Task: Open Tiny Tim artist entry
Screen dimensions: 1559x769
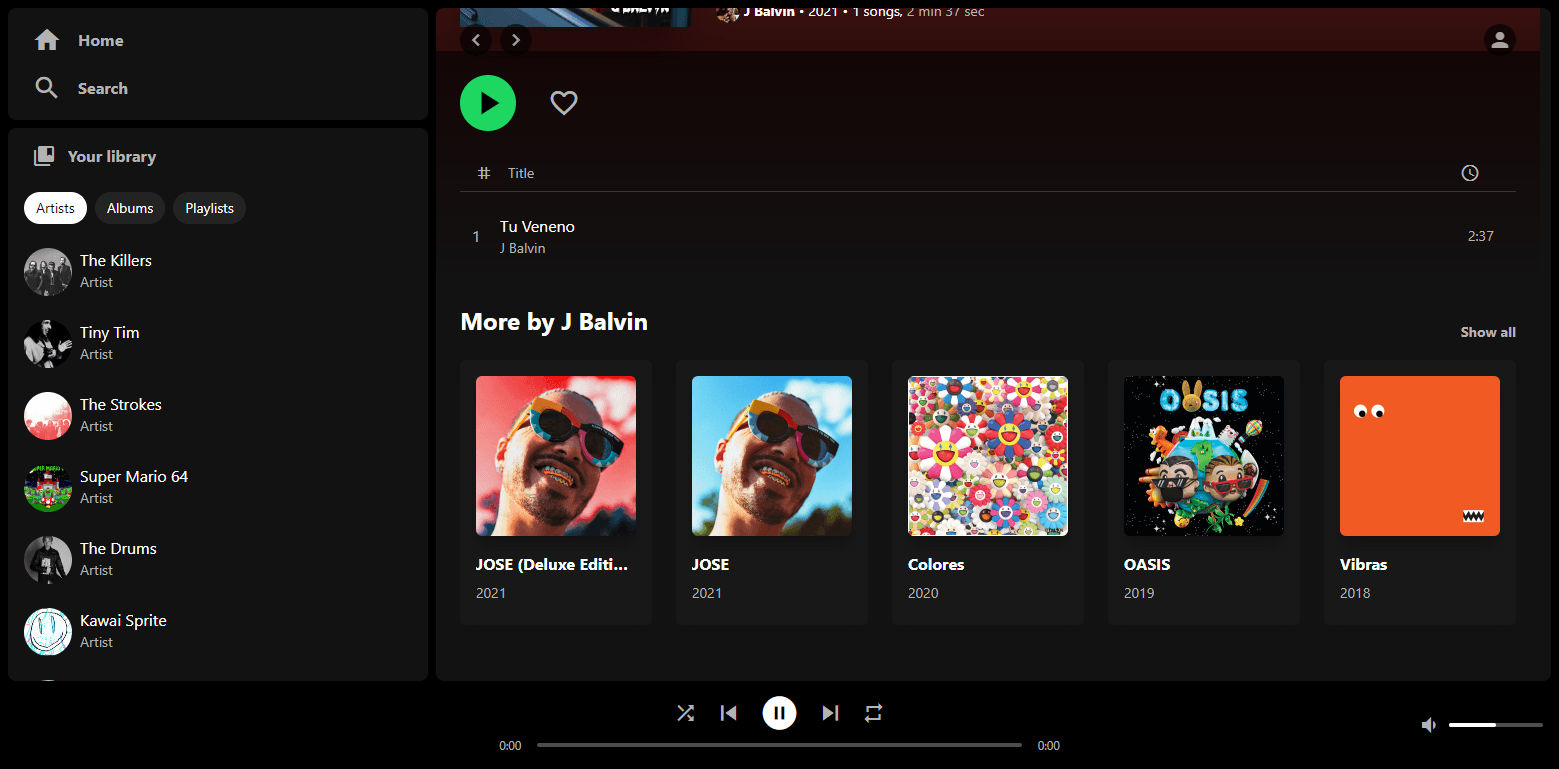Action: [x=218, y=344]
